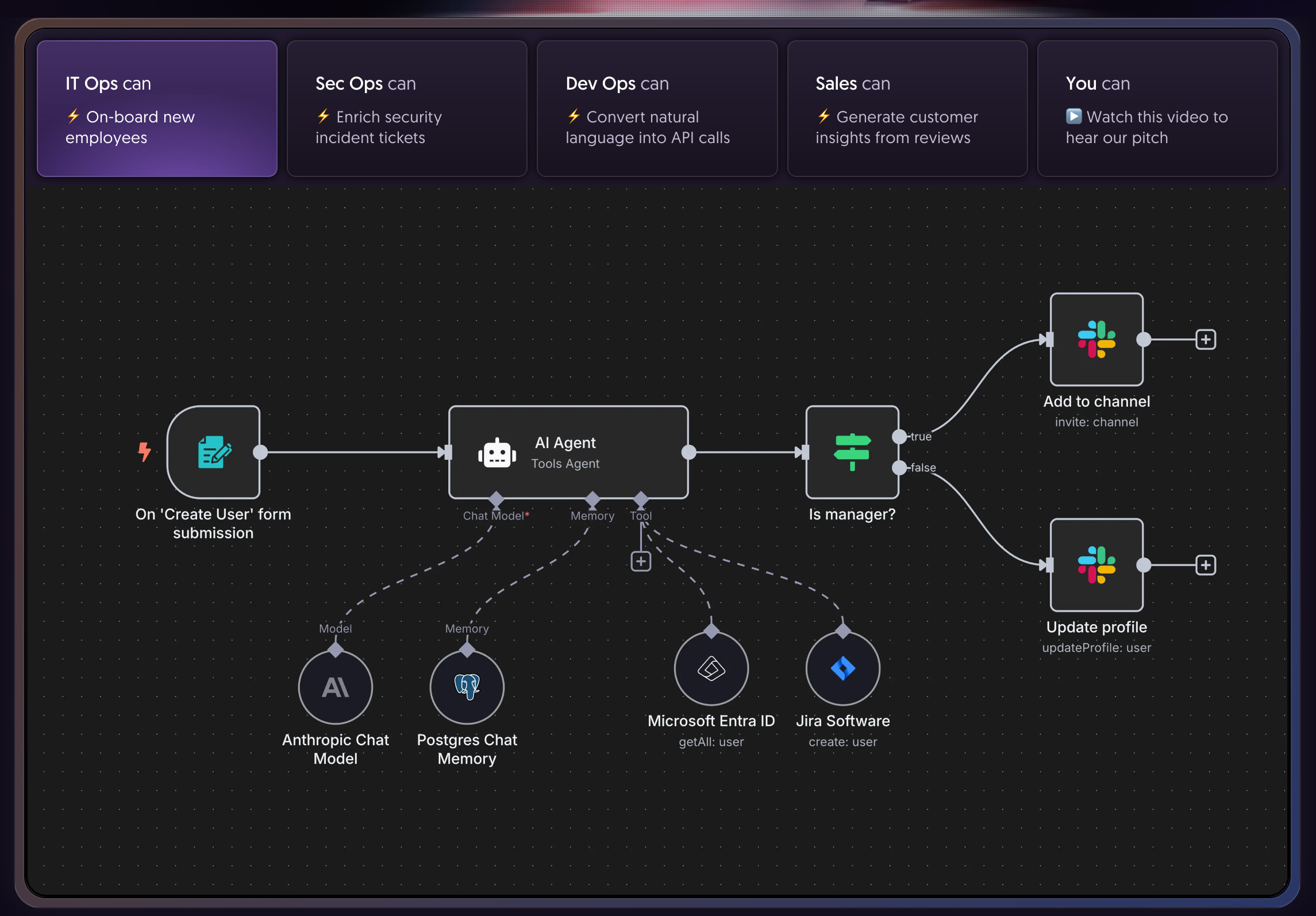The height and width of the screenshot is (916, 1316).
Task: Open the 'Update profile' Slack node
Action: pos(1096,565)
